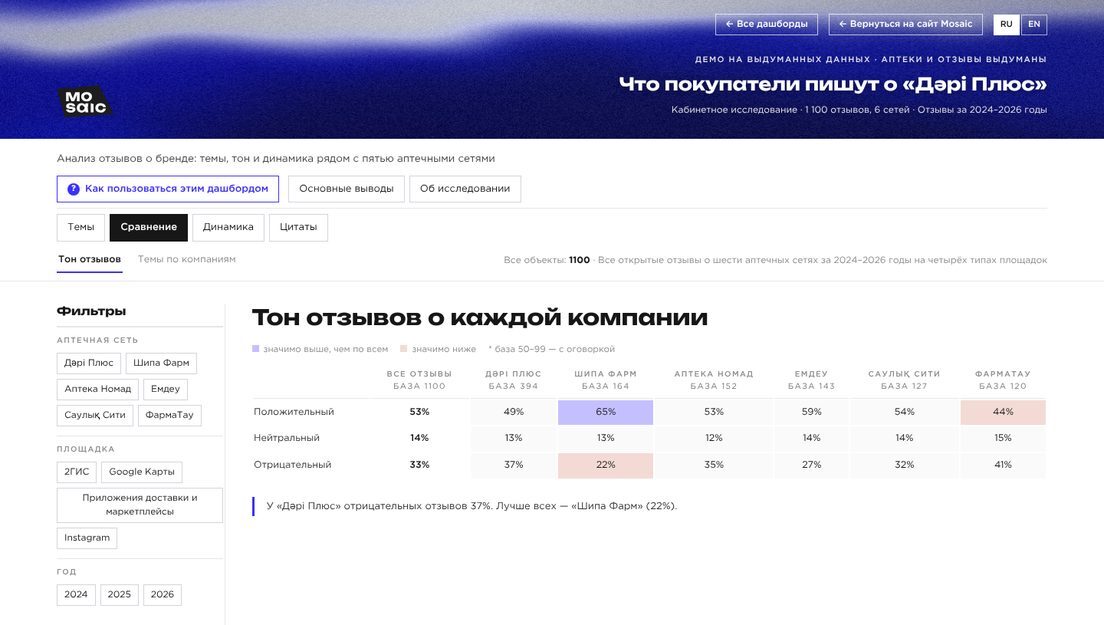
Task: Click the pink 'значимо ниже' legend swatch
Action: click(x=403, y=348)
